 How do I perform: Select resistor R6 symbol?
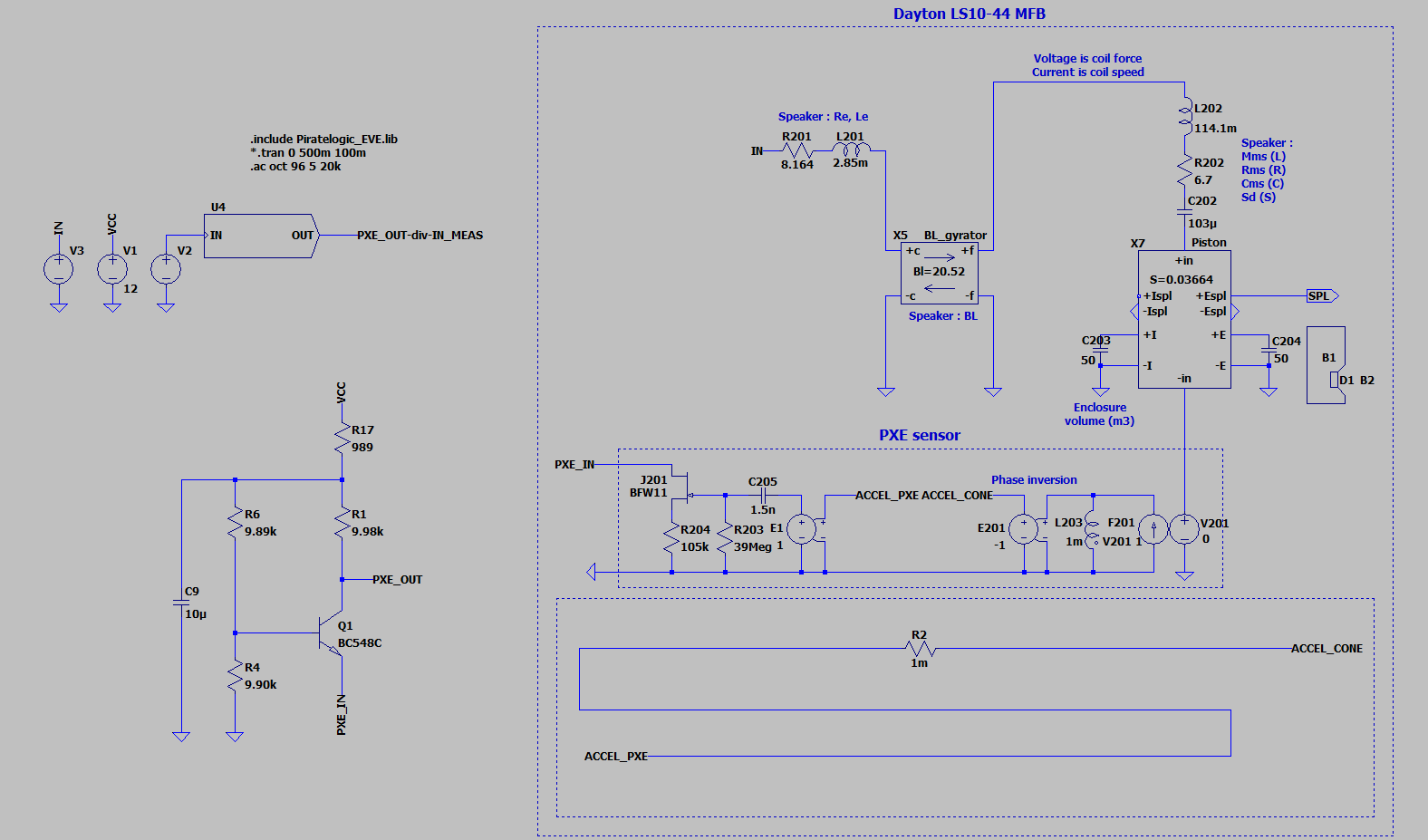click(x=235, y=523)
